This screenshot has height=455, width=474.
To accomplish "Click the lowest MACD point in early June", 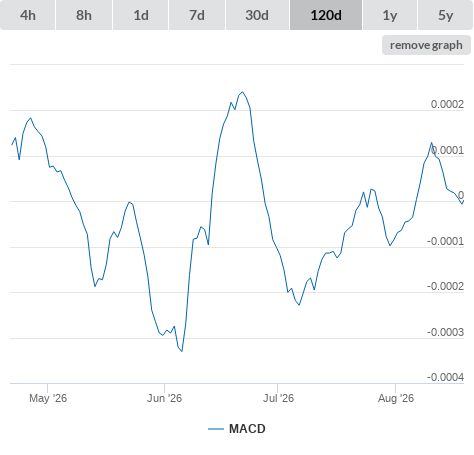I will [182, 351].
